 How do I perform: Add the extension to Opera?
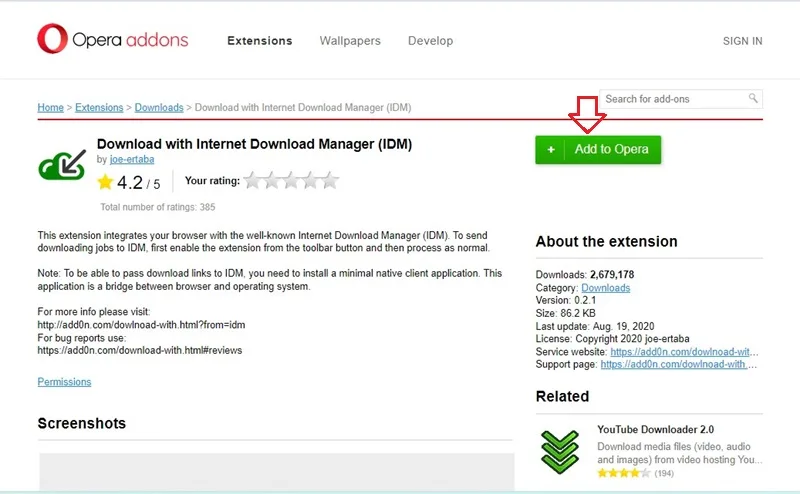[598, 150]
